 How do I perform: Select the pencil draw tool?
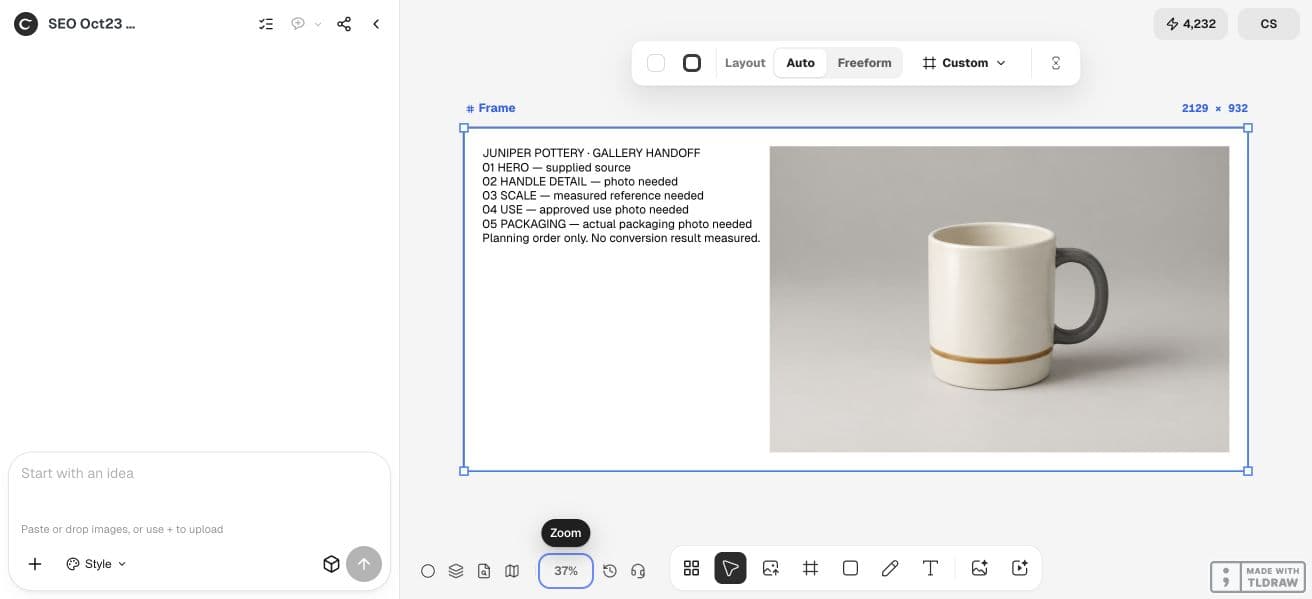890,568
